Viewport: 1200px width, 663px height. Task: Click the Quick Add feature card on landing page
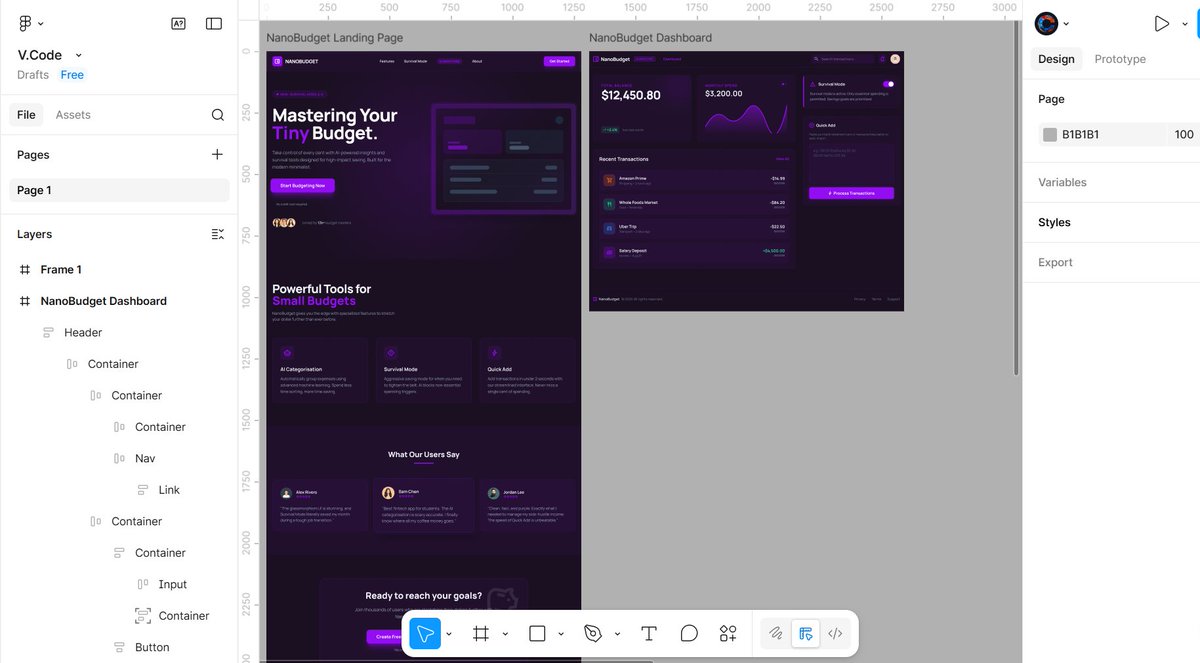point(527,371)
